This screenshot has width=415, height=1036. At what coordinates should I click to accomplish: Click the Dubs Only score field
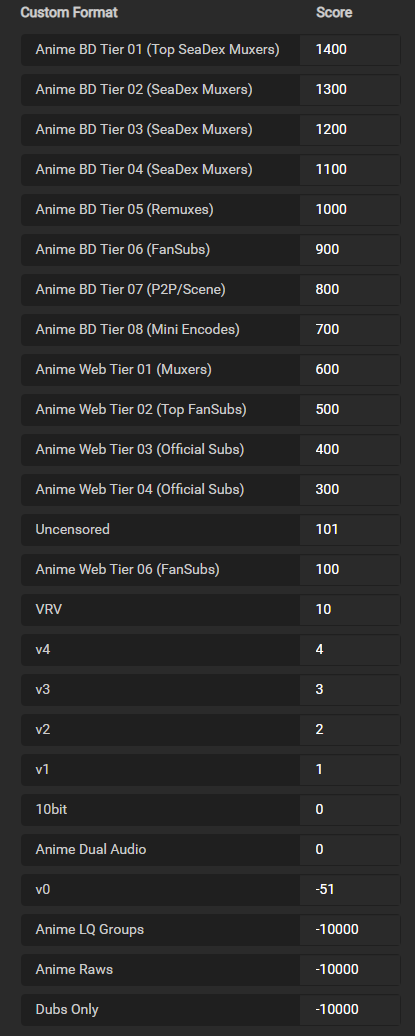[350, 1009]
